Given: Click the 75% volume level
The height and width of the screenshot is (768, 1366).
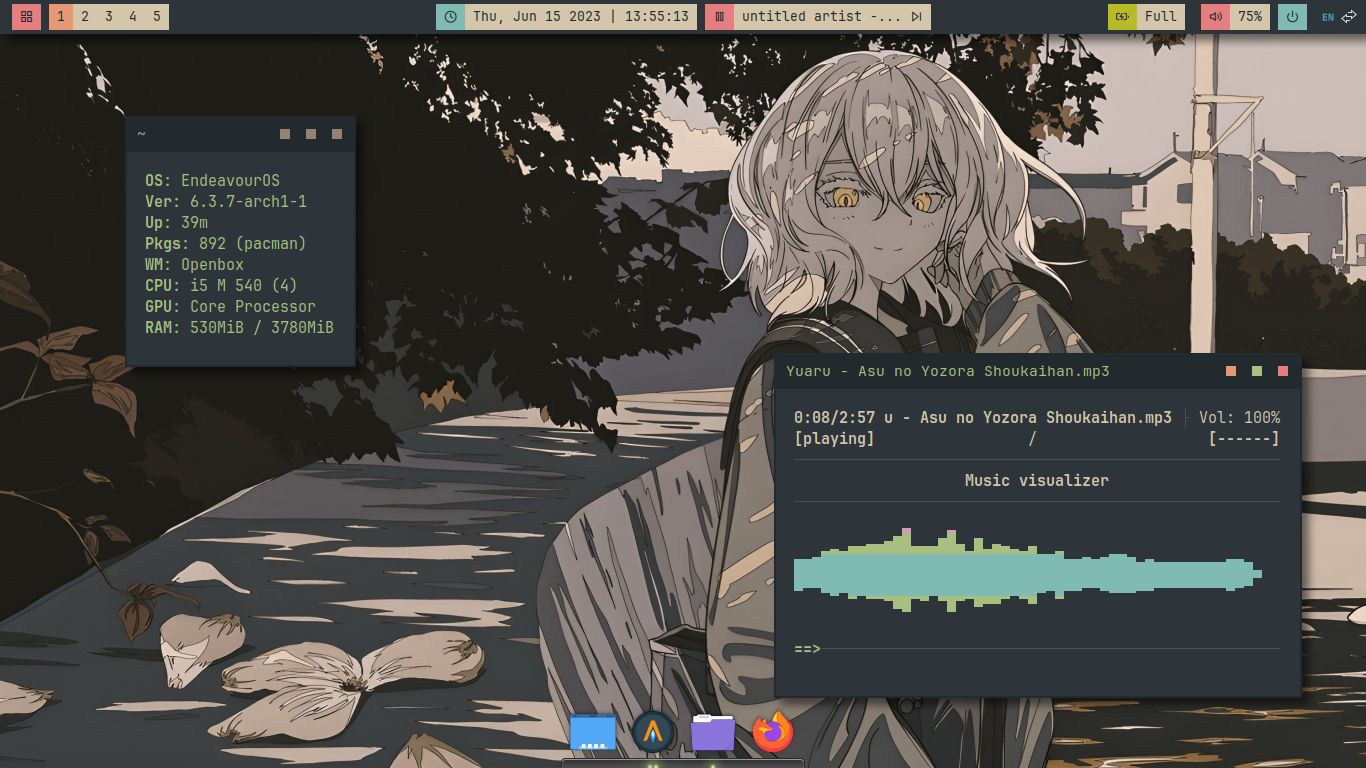Looking at the screenshot, I should (x=1250, y=17).
